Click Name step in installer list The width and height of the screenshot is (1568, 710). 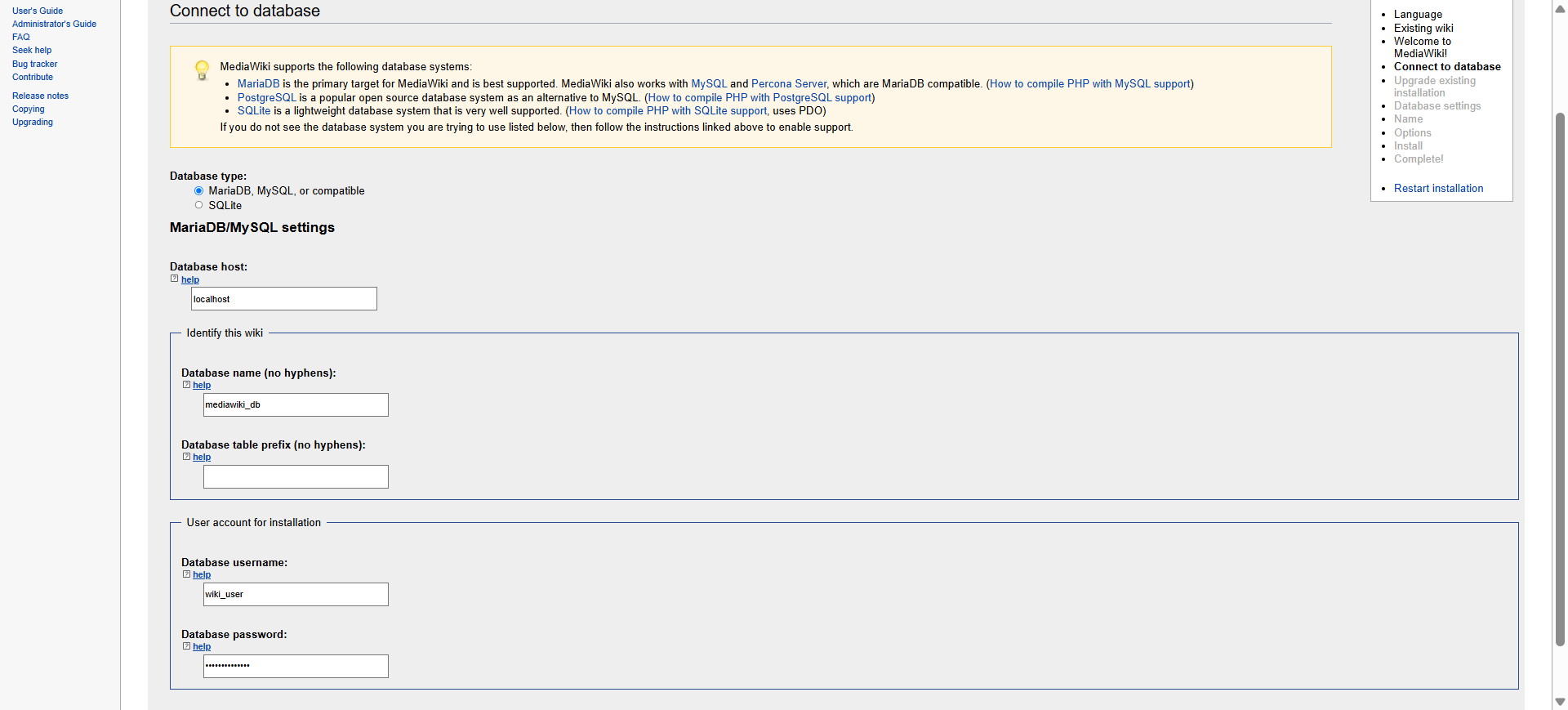(1408, 118)
